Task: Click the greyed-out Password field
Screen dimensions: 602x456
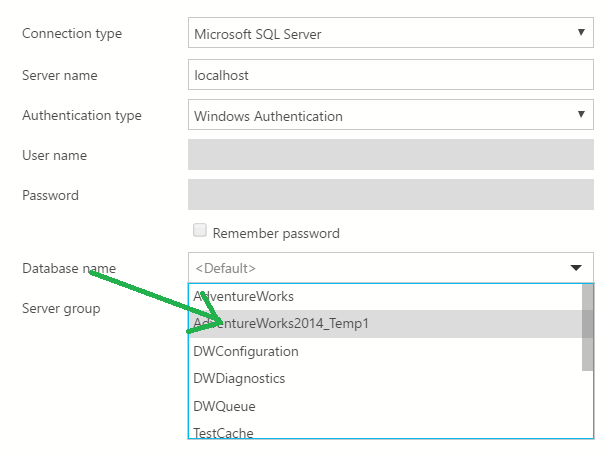Action: tap(390, 195)
